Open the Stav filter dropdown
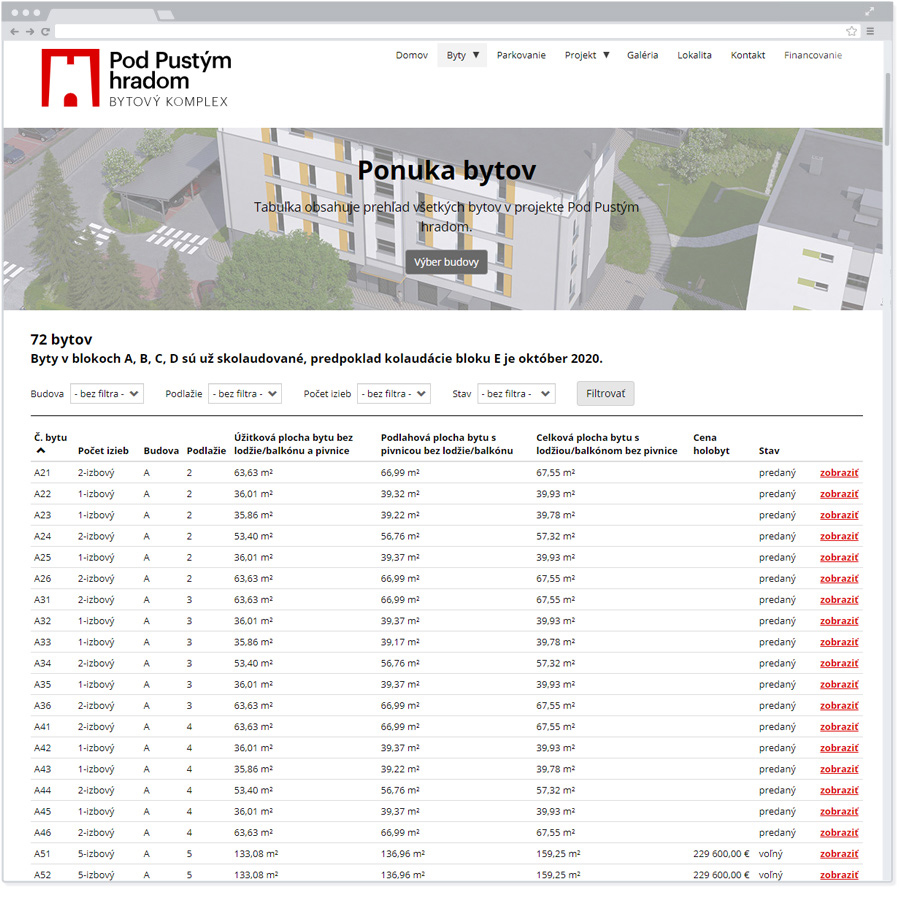Screen dimensions: 900x900 pos(516,394)
